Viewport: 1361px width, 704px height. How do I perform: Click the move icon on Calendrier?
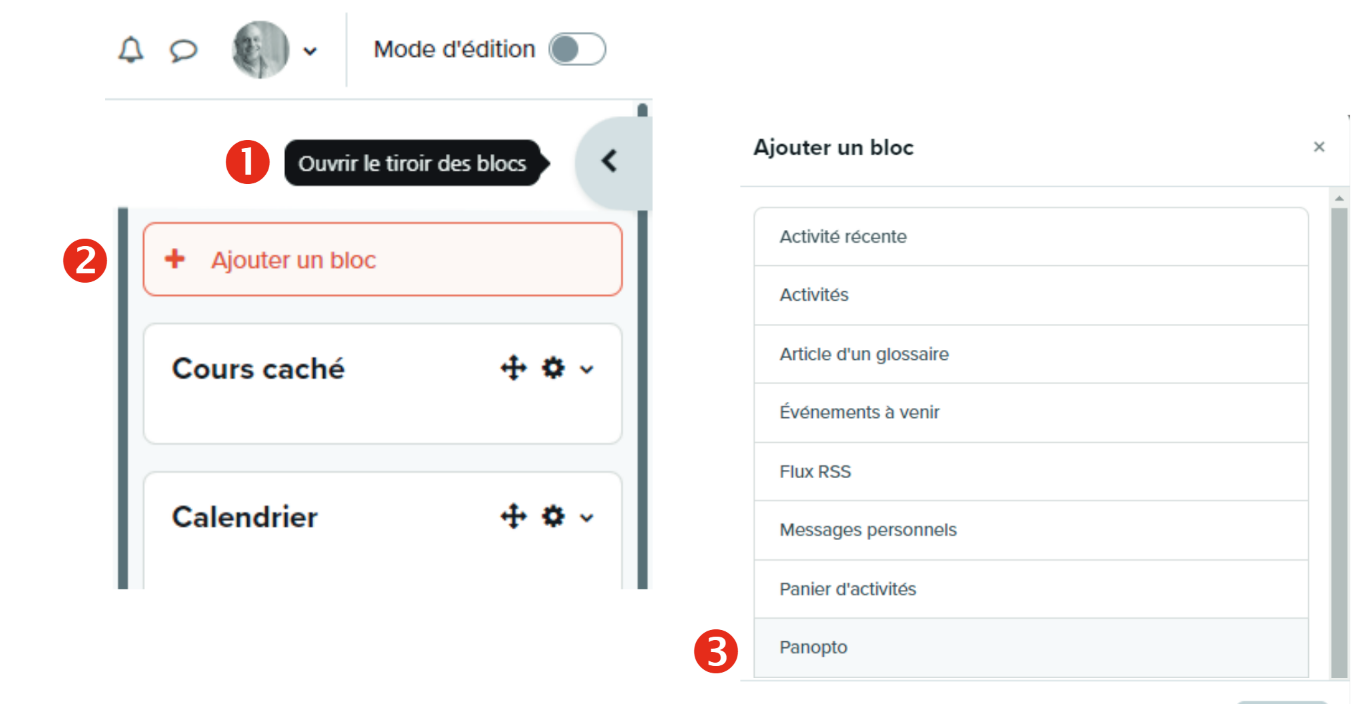click(x=513, y=517)
